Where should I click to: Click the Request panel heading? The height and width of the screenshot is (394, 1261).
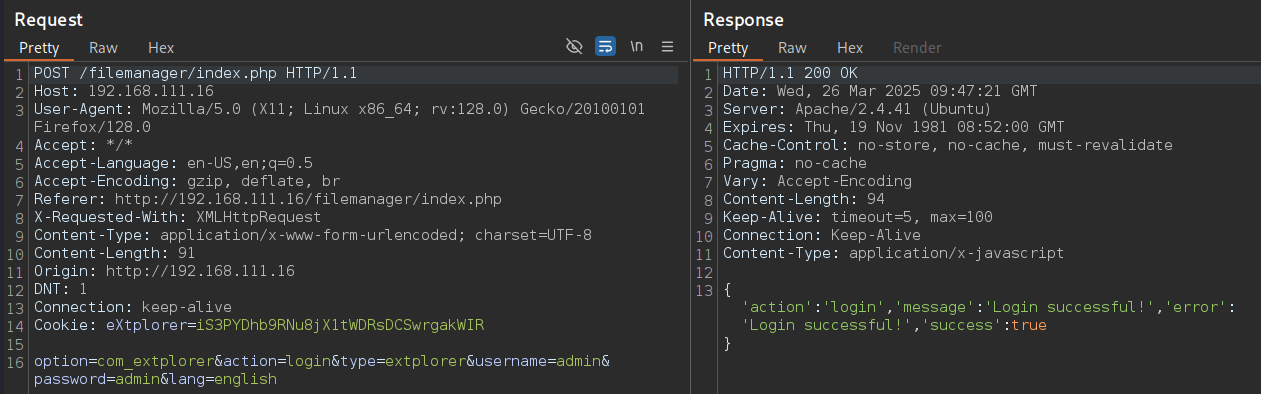point(48,19)
